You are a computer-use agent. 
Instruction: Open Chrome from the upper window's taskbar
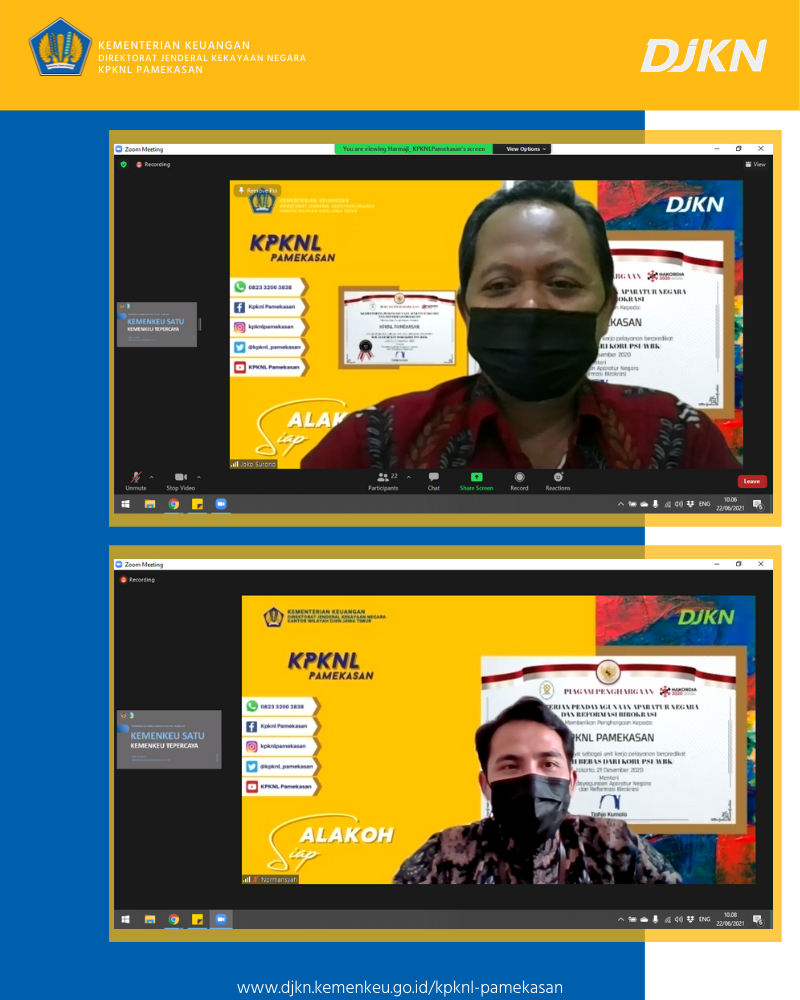173,504
